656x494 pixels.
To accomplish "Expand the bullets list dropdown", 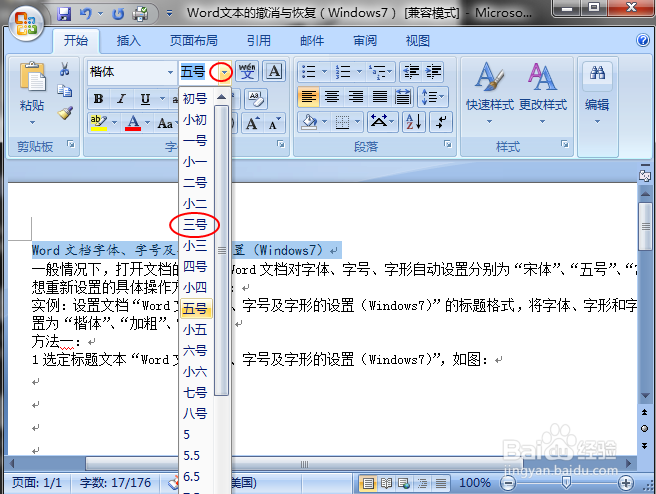I will [324, 72].
